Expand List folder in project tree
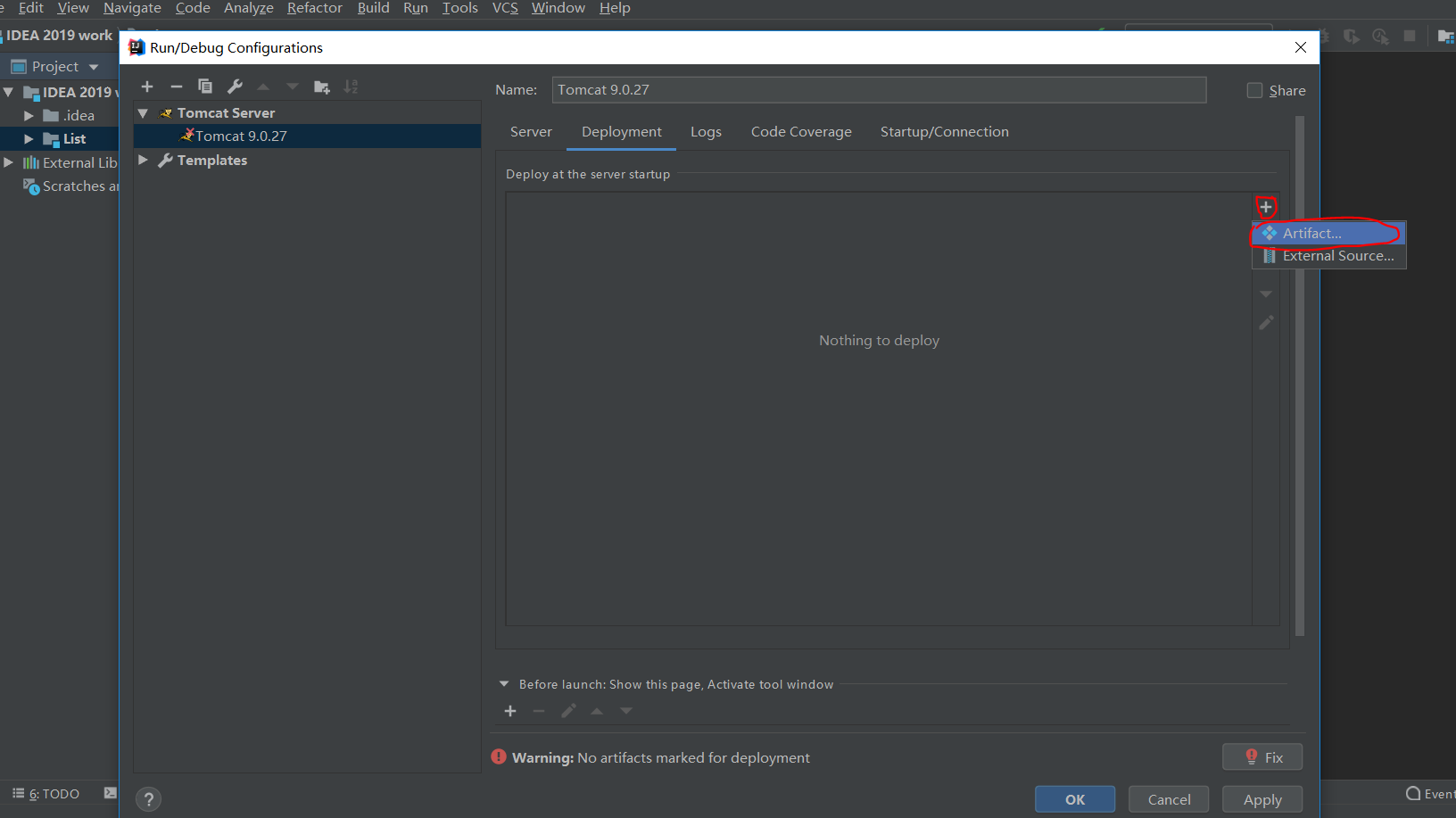Viewport: 1456px width, 818px height. [x=29, y=139]
